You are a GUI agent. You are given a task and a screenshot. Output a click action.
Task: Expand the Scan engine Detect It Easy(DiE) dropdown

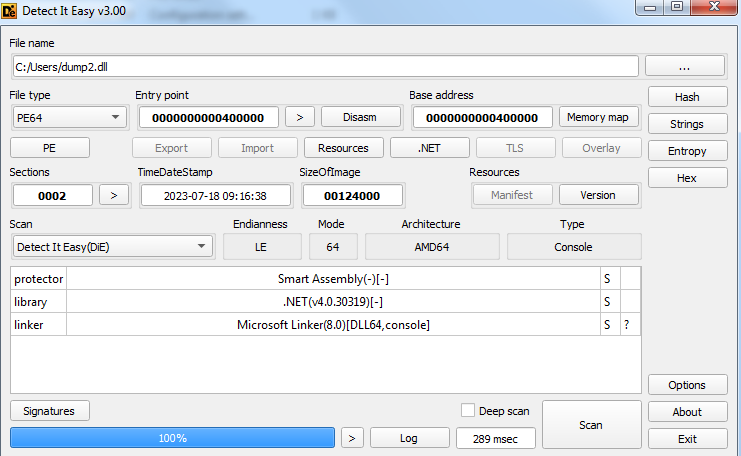[112, 247]
